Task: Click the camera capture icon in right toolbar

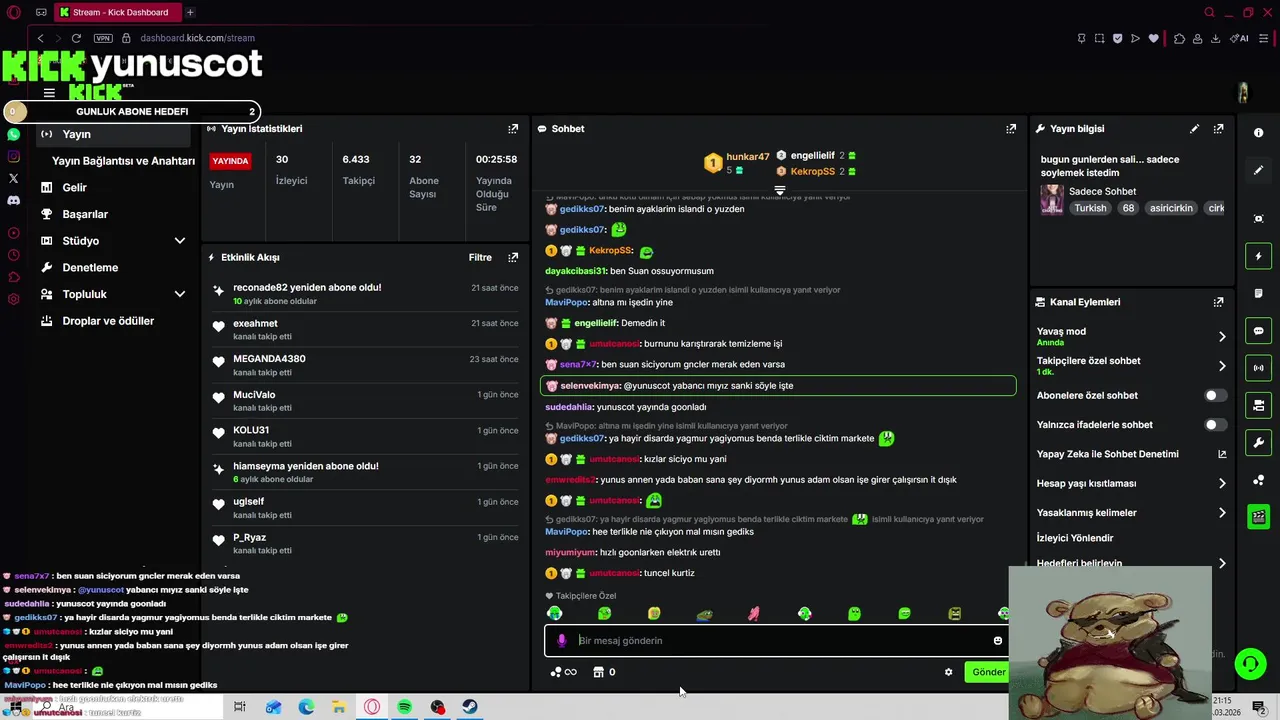Action: [x=1259, y=219]
